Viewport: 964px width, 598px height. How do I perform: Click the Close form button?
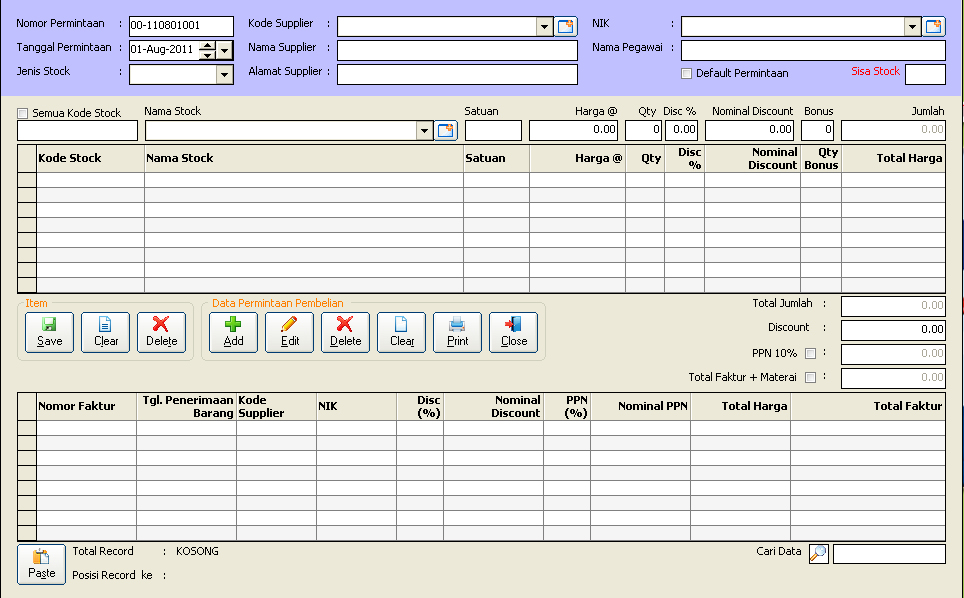click(513, 332)
